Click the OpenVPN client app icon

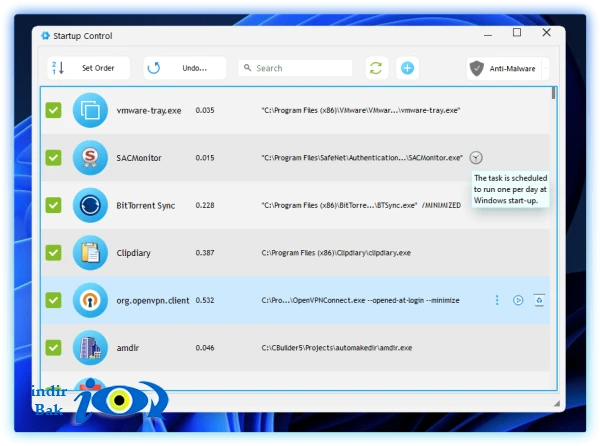click(x=90, y=300)
